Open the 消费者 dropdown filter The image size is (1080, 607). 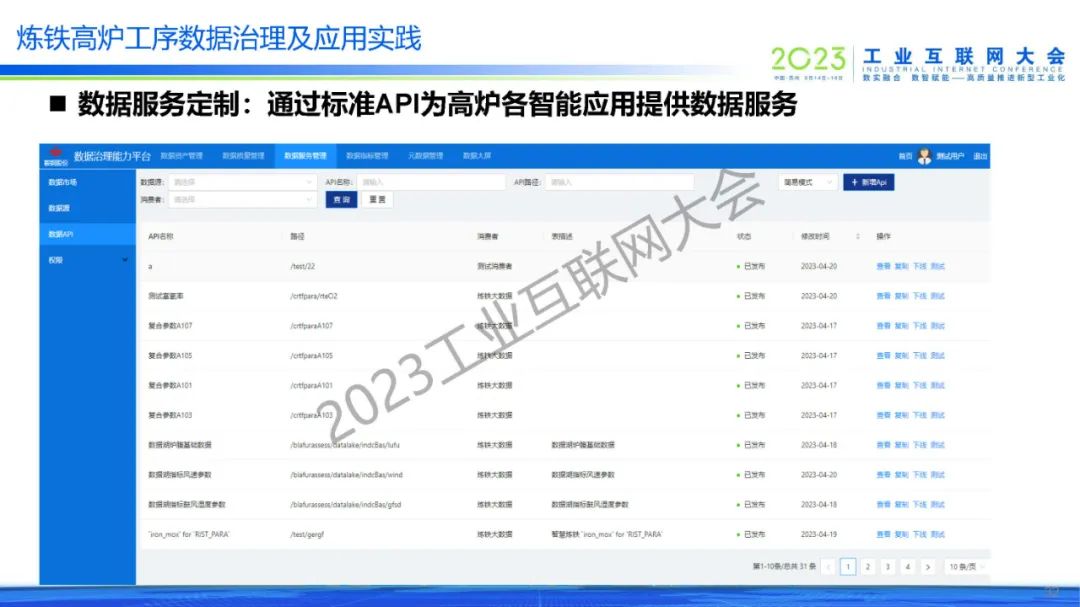point(242,200)
